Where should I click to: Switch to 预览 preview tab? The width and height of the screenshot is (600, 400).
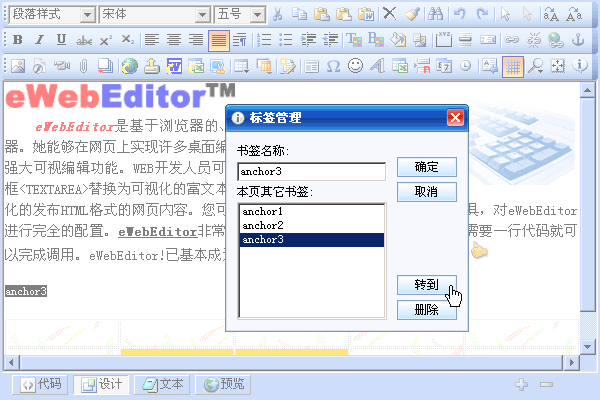point(223,384)
